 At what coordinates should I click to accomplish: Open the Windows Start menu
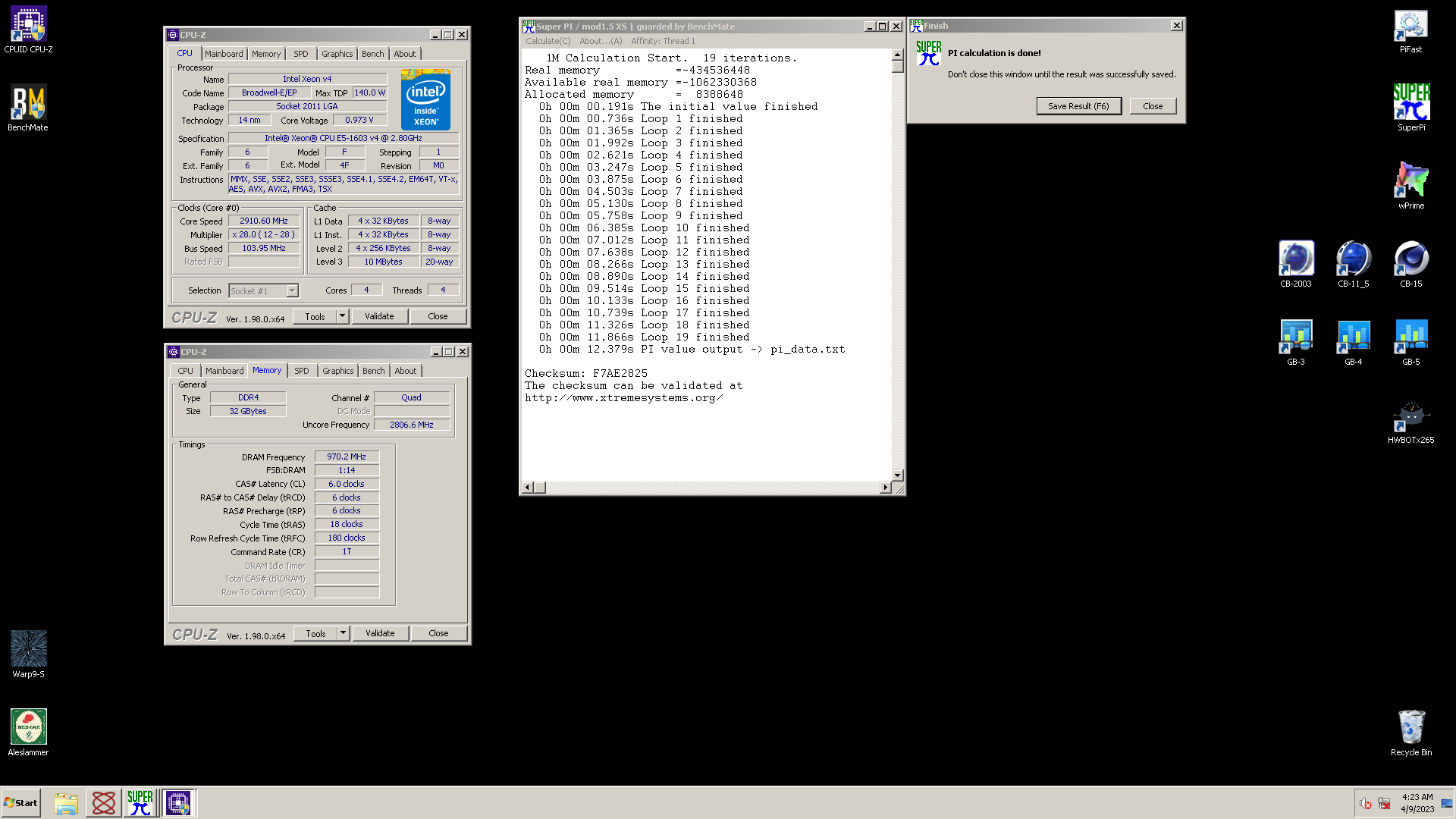click(x=21, y=803)
